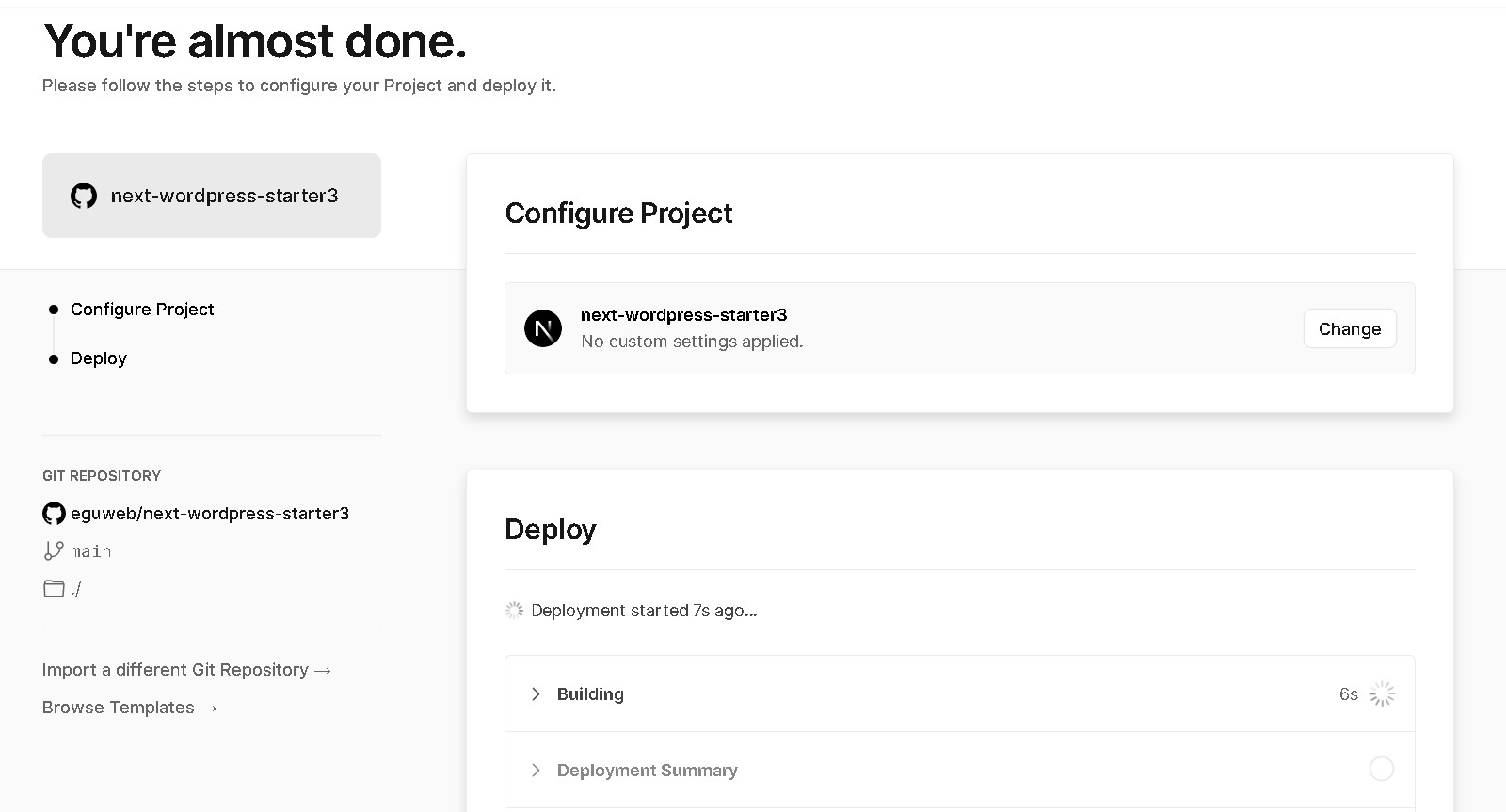Viewport: 1506px width, 812px height.
Task: Click the Deployment Summary row label
Action: pos(648,771)
